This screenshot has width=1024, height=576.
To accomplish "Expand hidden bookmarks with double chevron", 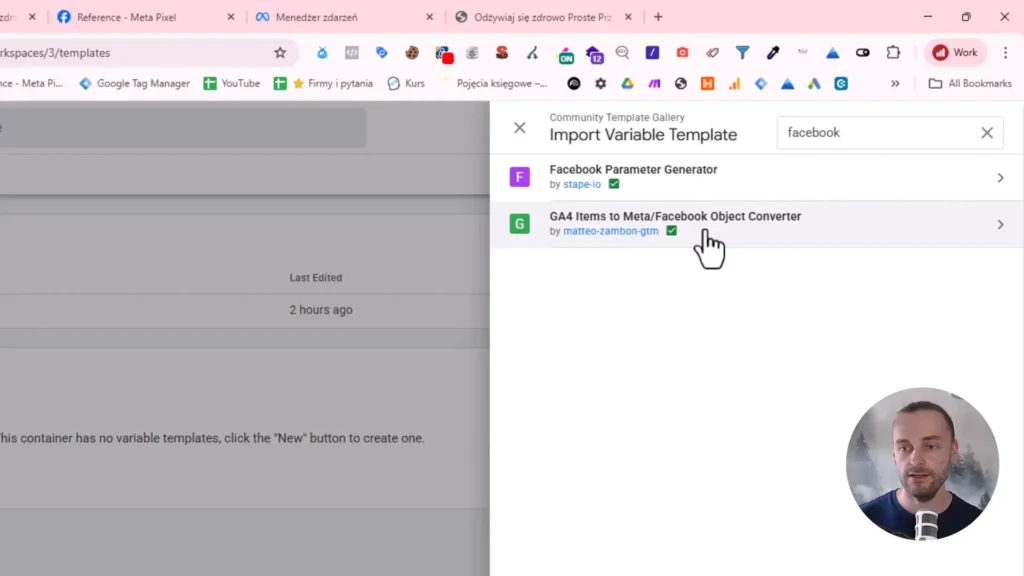I will pos(895,84).
